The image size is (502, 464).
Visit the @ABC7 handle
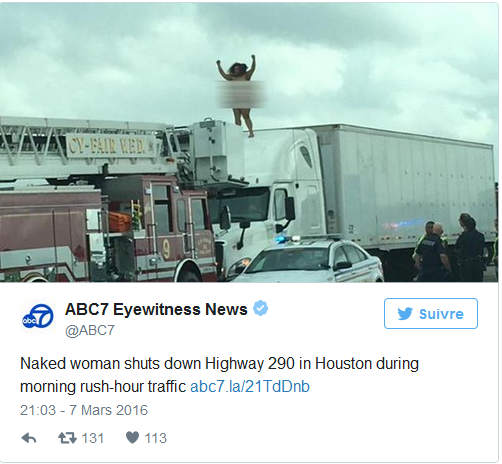tap(90, 330)
